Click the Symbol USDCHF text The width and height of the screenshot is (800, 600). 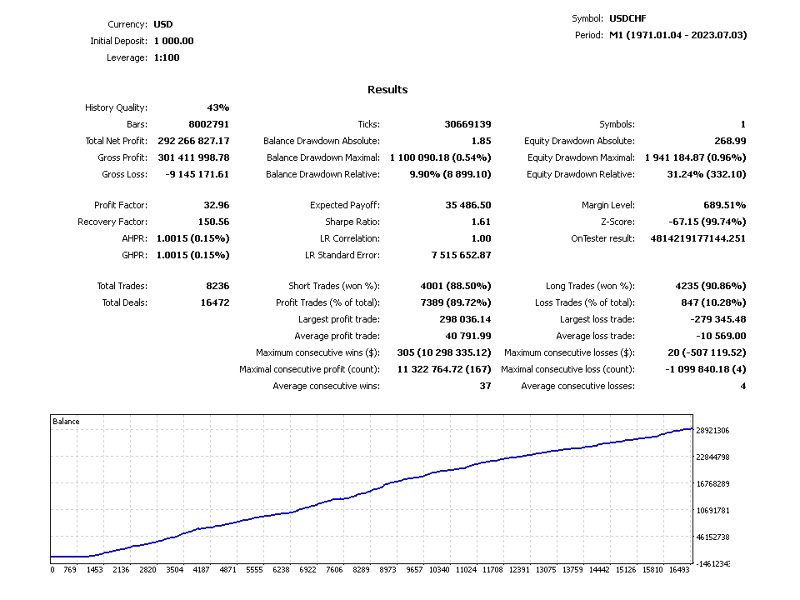pos(628,18)
